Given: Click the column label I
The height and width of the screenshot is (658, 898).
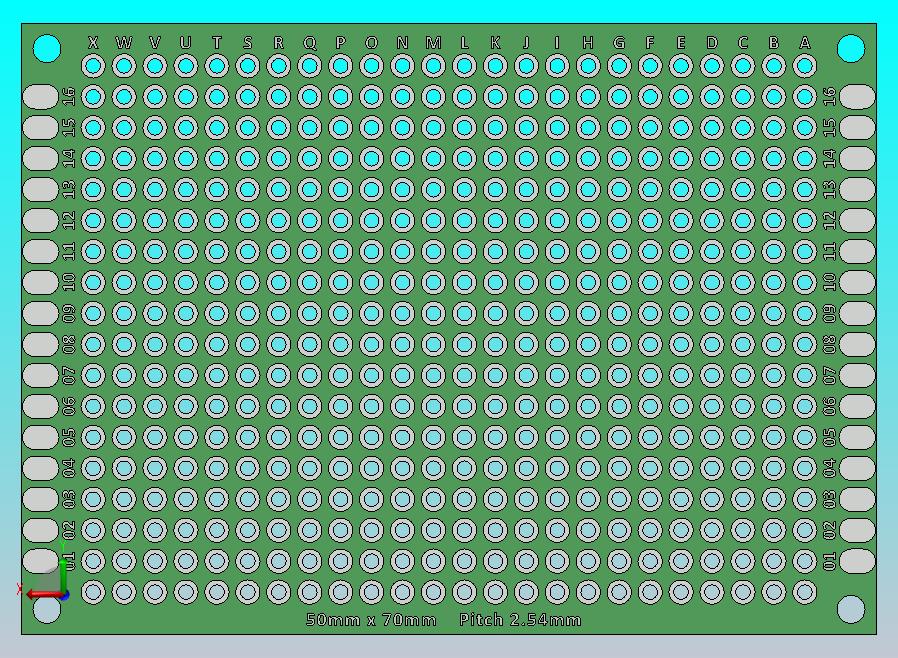Looking at the screenshot, I should click(557, 42).
